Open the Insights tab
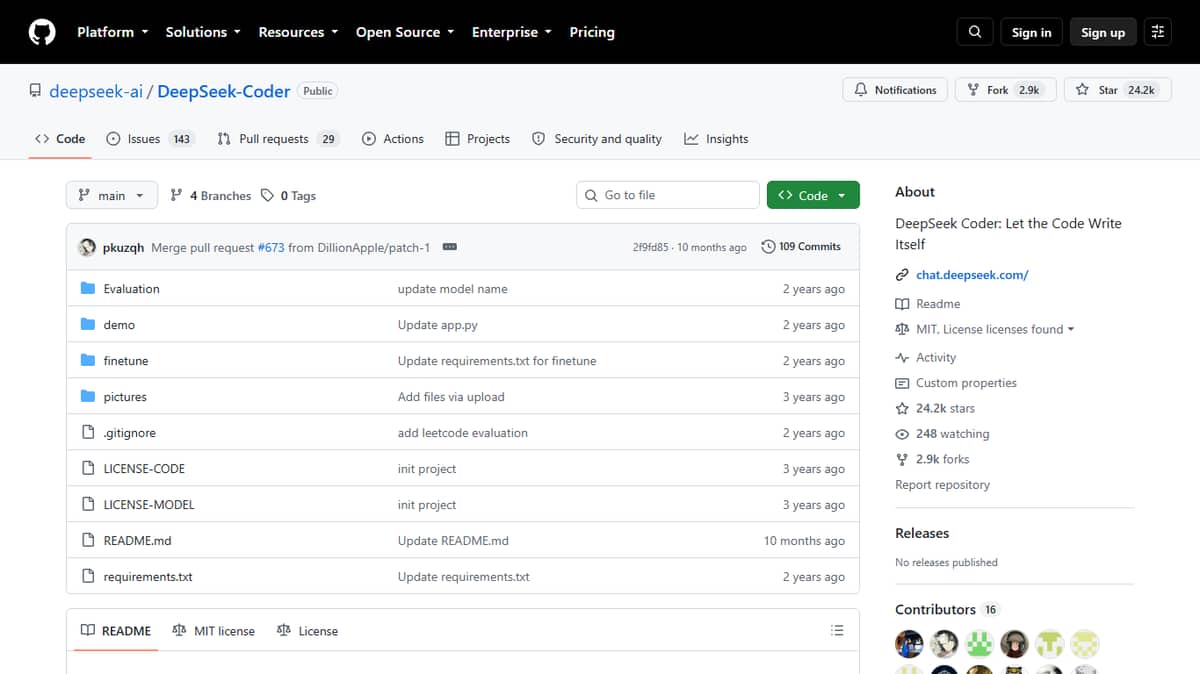 click(716, 139)
